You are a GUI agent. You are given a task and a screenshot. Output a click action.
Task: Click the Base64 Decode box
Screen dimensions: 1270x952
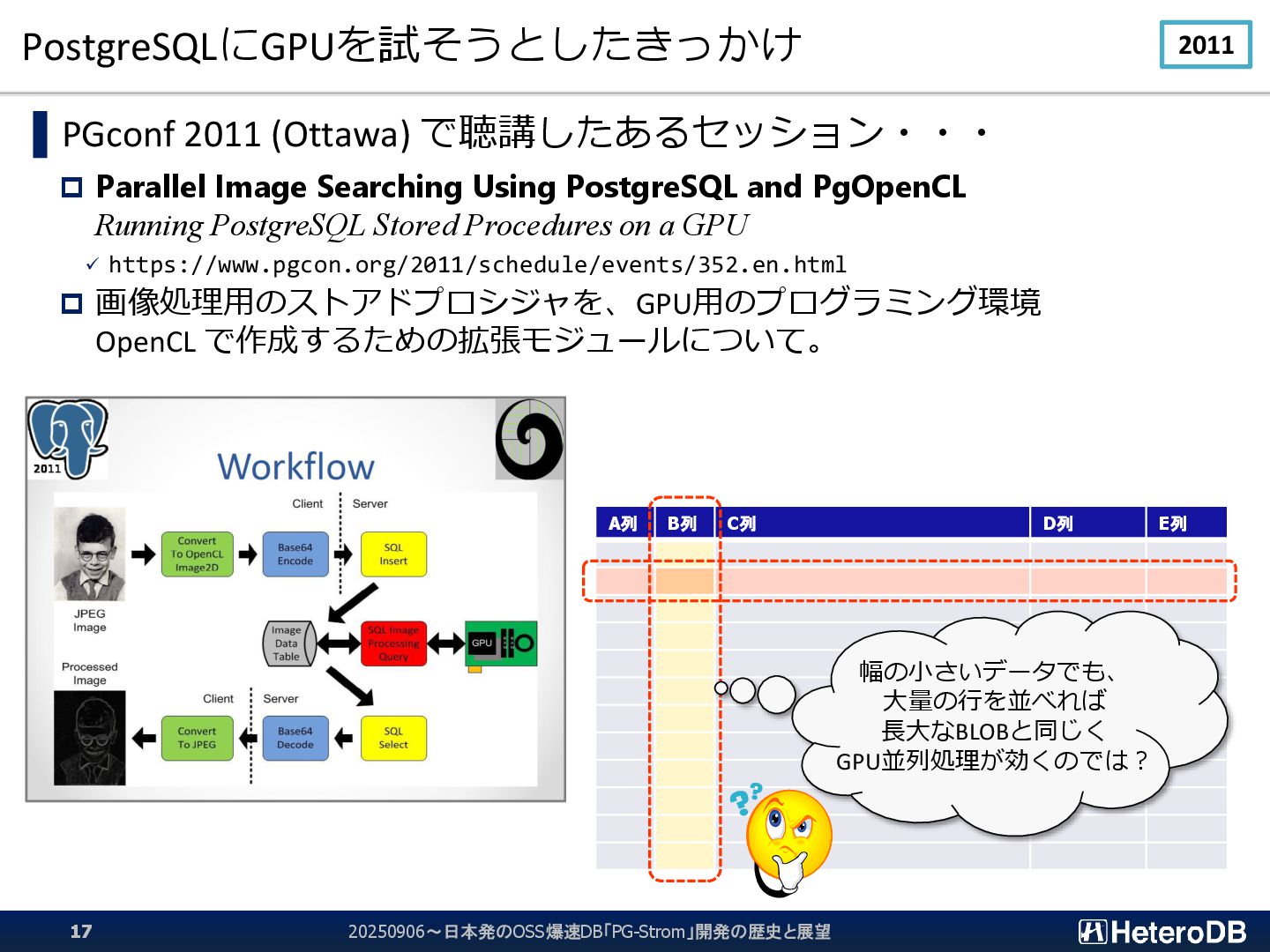coord(295,738)
